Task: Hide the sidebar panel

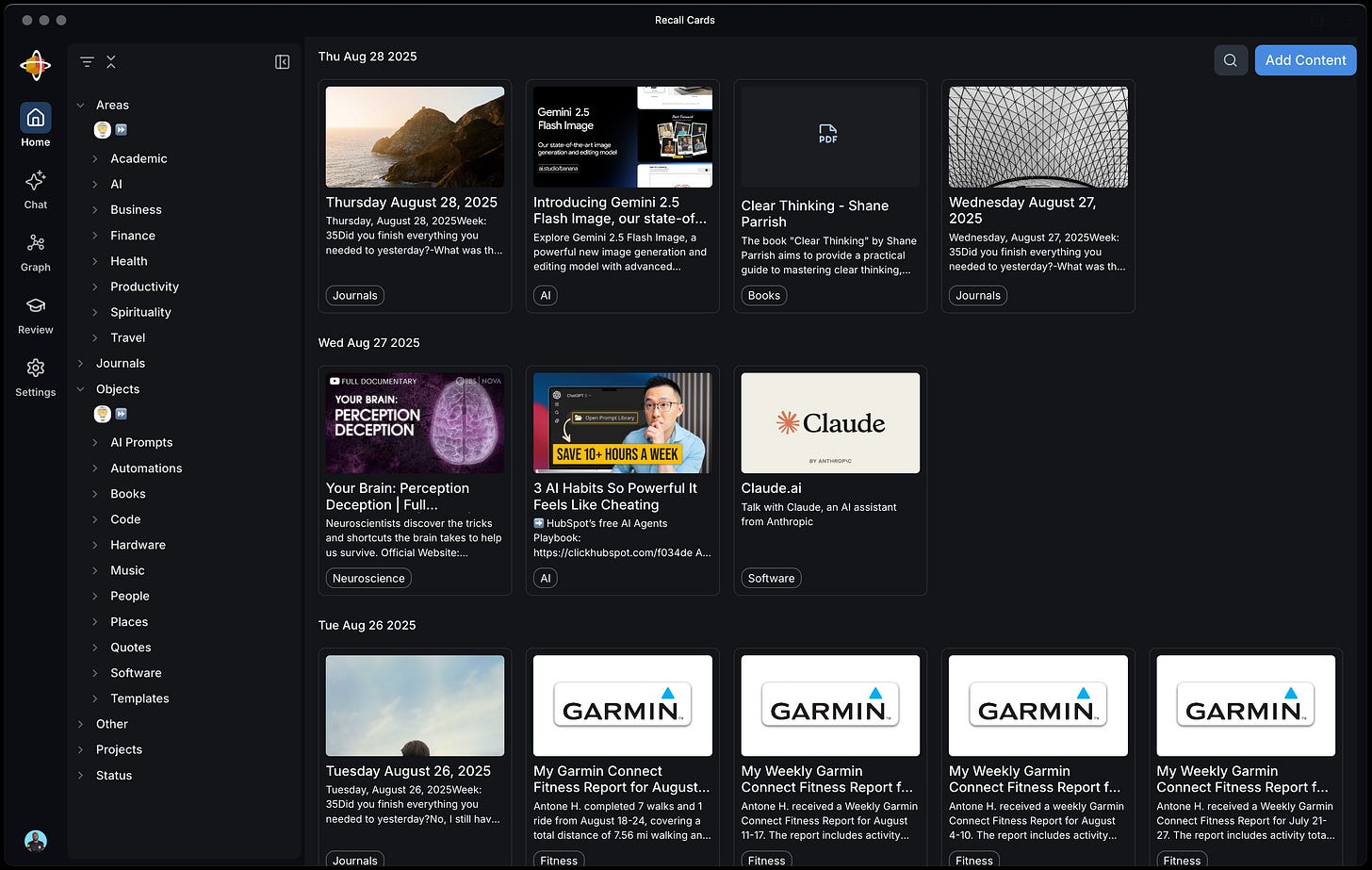Action: coord(282,62)
